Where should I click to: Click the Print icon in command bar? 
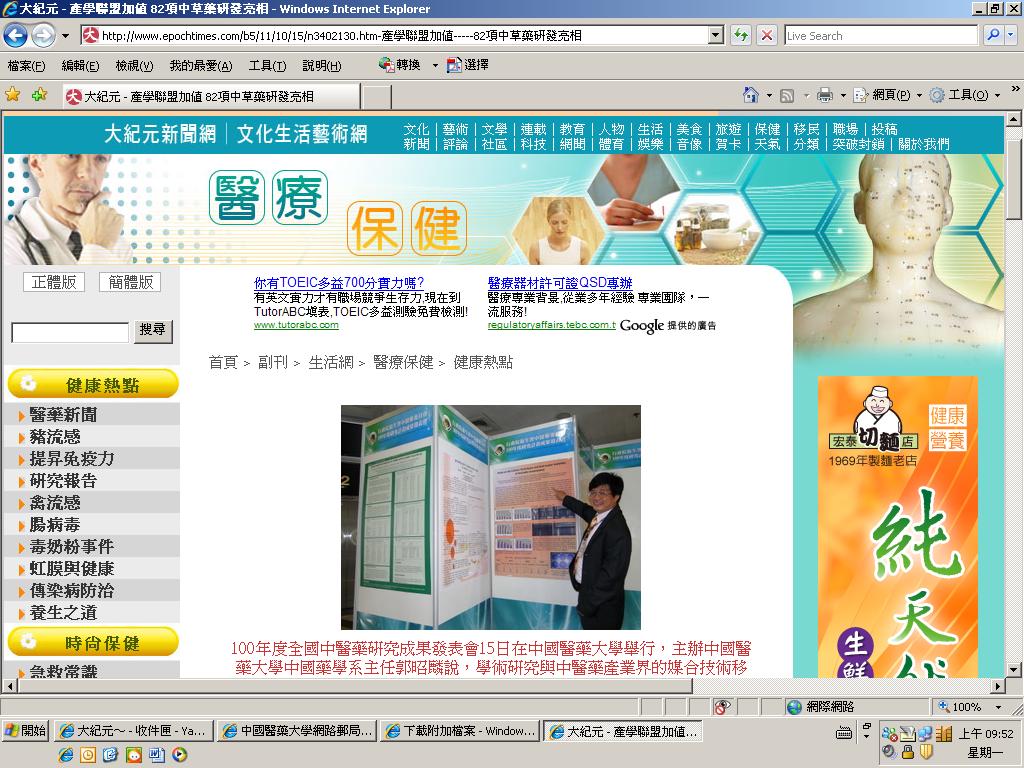click(x=825, y=95)
